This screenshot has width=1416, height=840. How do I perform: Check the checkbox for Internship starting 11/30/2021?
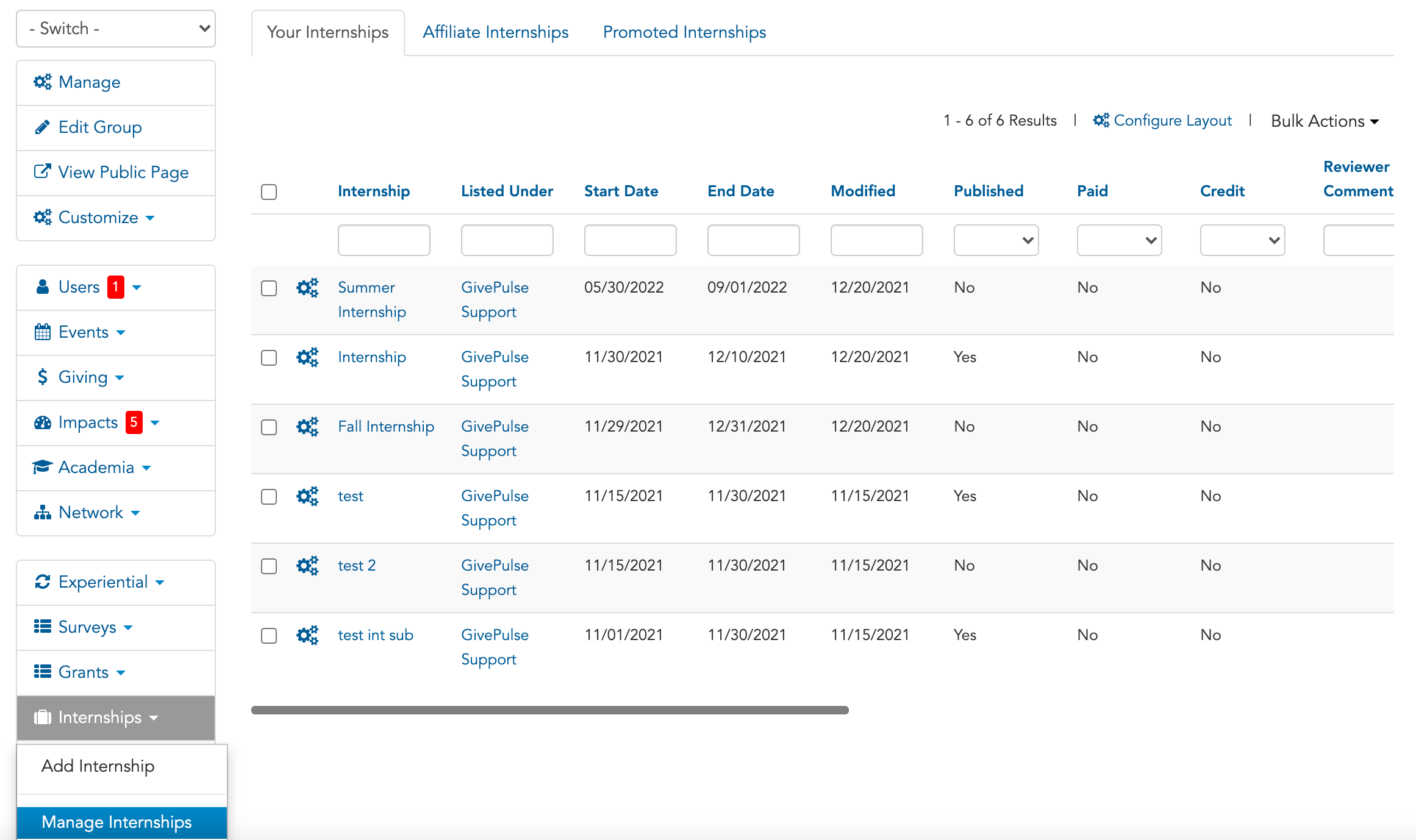tap(269, 358)
